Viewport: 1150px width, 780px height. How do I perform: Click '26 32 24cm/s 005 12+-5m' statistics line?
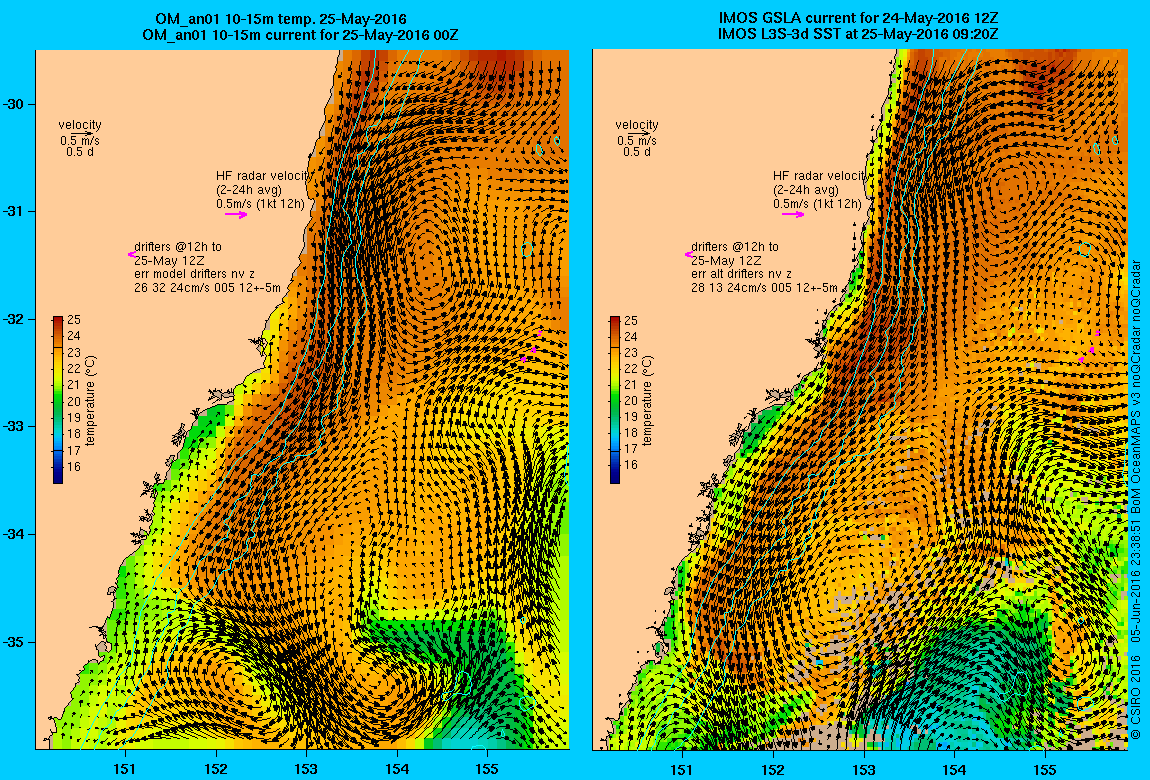[207, 288]
